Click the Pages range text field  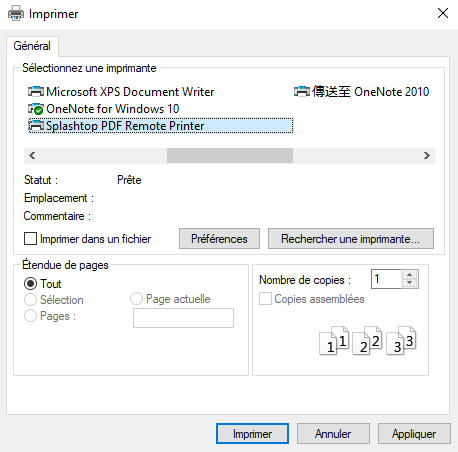click(183, 318)
